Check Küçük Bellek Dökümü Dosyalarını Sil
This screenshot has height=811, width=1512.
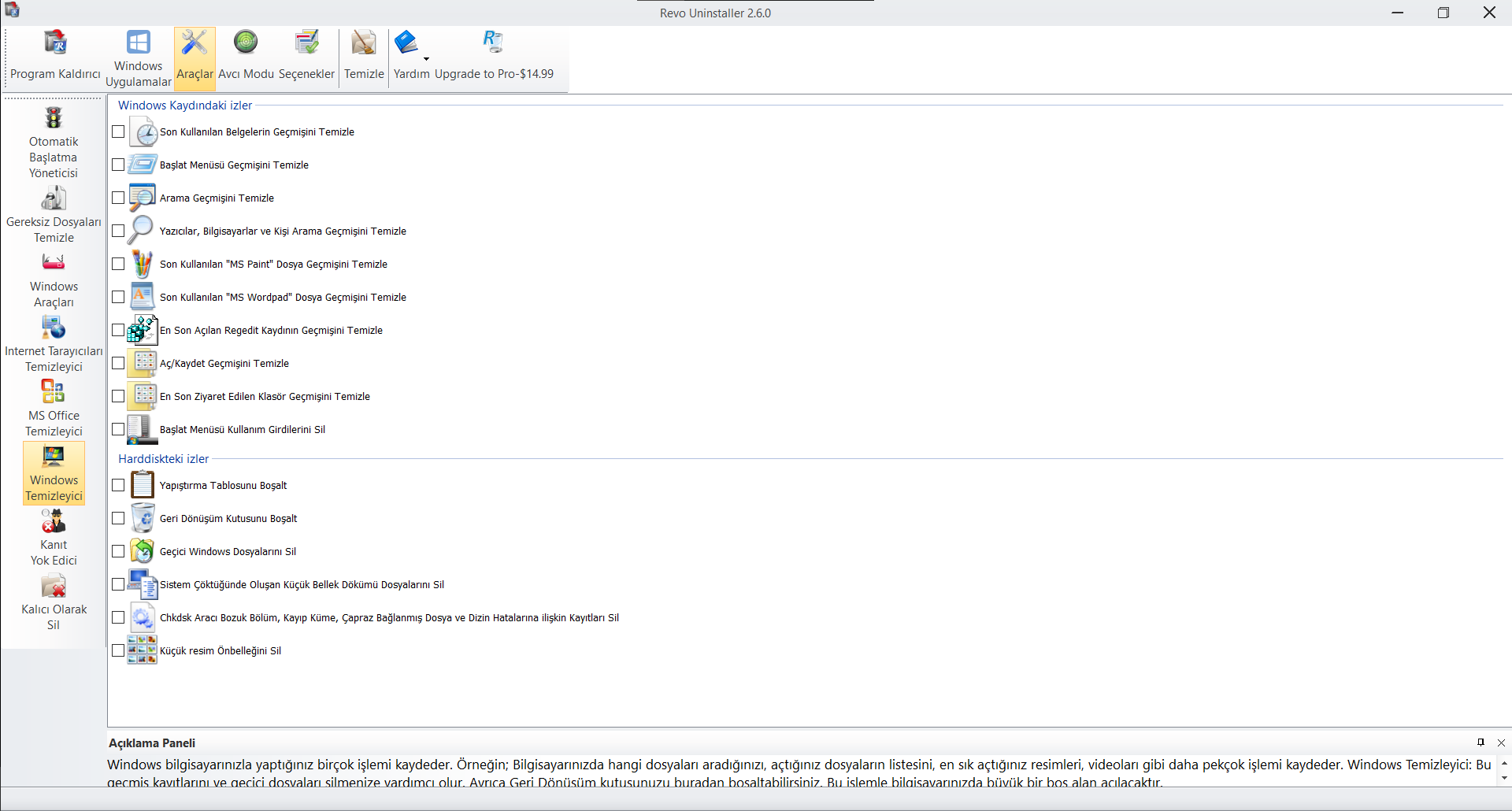click(118, 584)
